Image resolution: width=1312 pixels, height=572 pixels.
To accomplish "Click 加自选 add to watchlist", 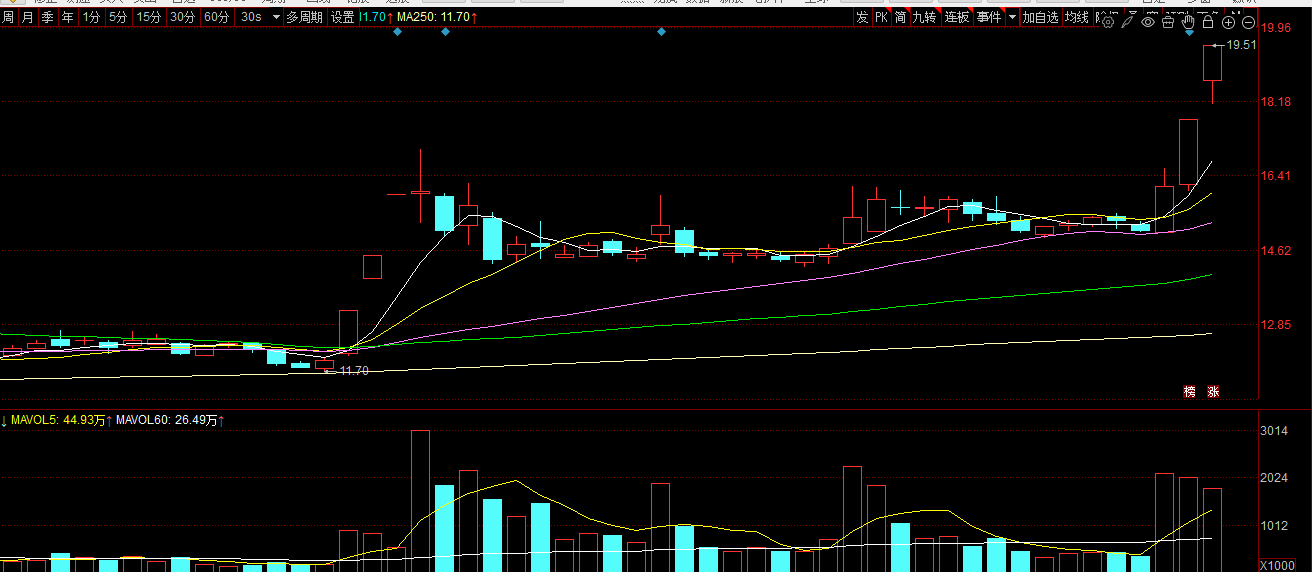I will pos(1040,17).
